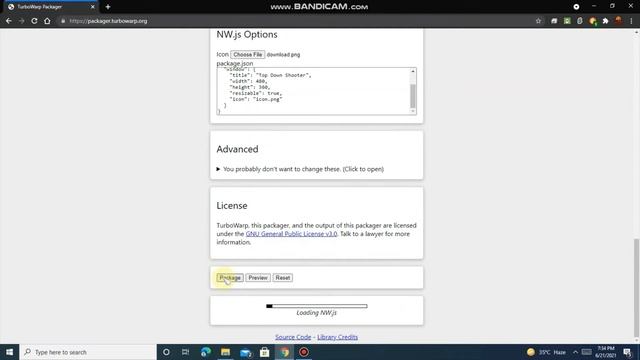Click the address bar URL
The height and width of the screenshot is (360, 640).
(108, 21)
